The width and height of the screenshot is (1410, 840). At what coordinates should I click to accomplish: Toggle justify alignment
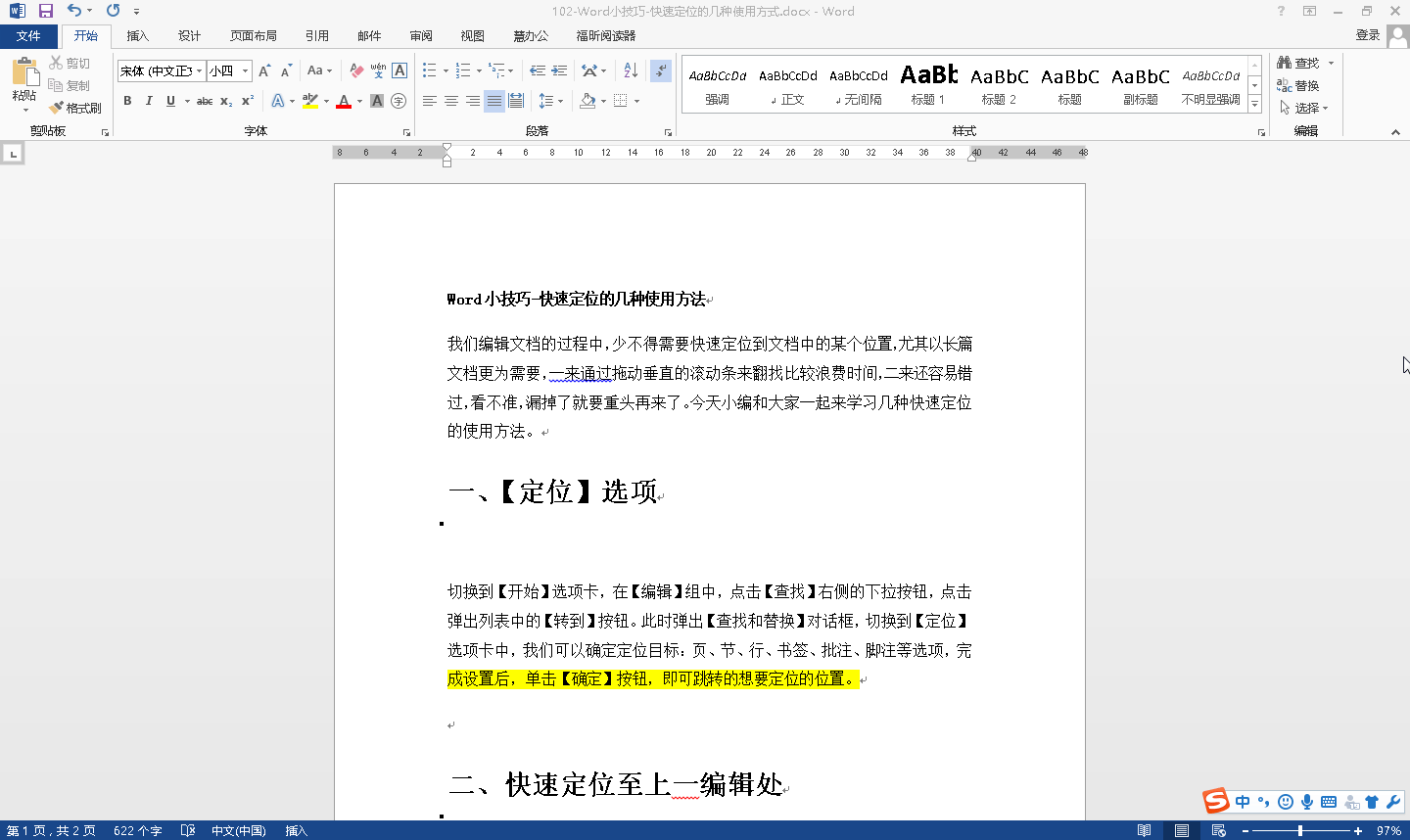[494, 101]
